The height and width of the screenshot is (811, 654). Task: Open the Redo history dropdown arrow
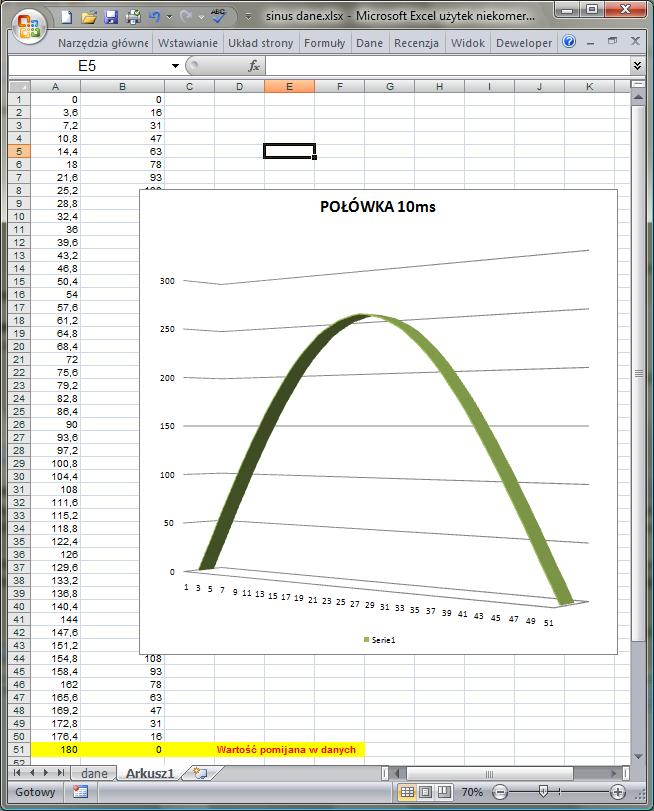coord(201,18)
